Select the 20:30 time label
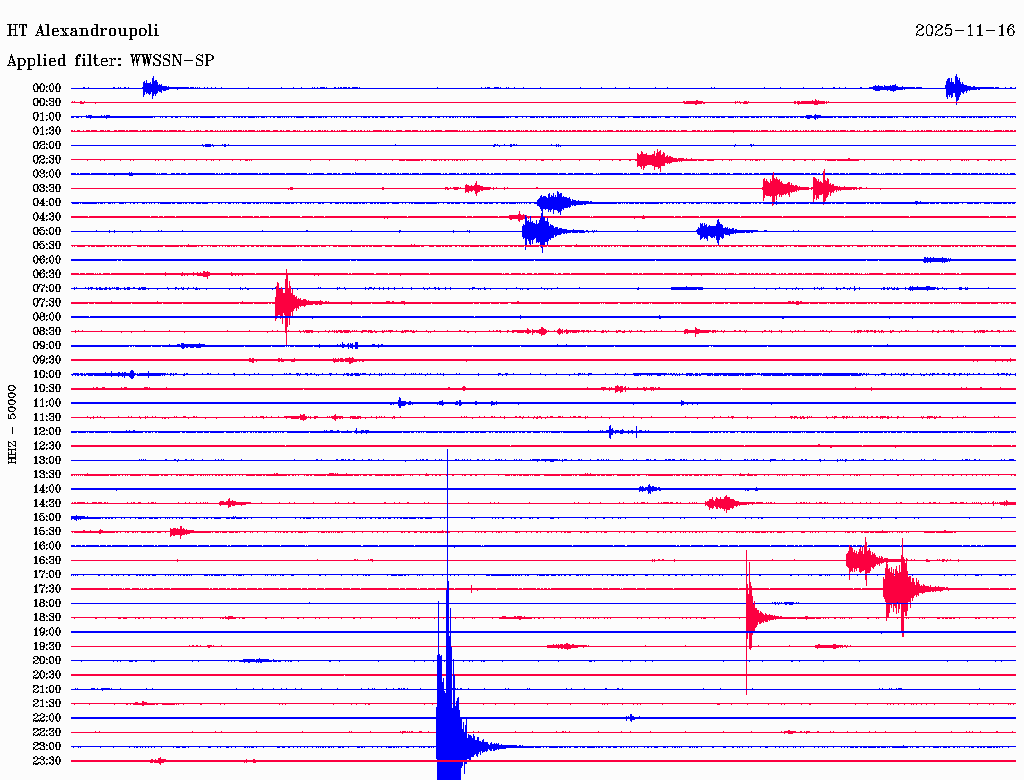 click(x=47, y=675)
